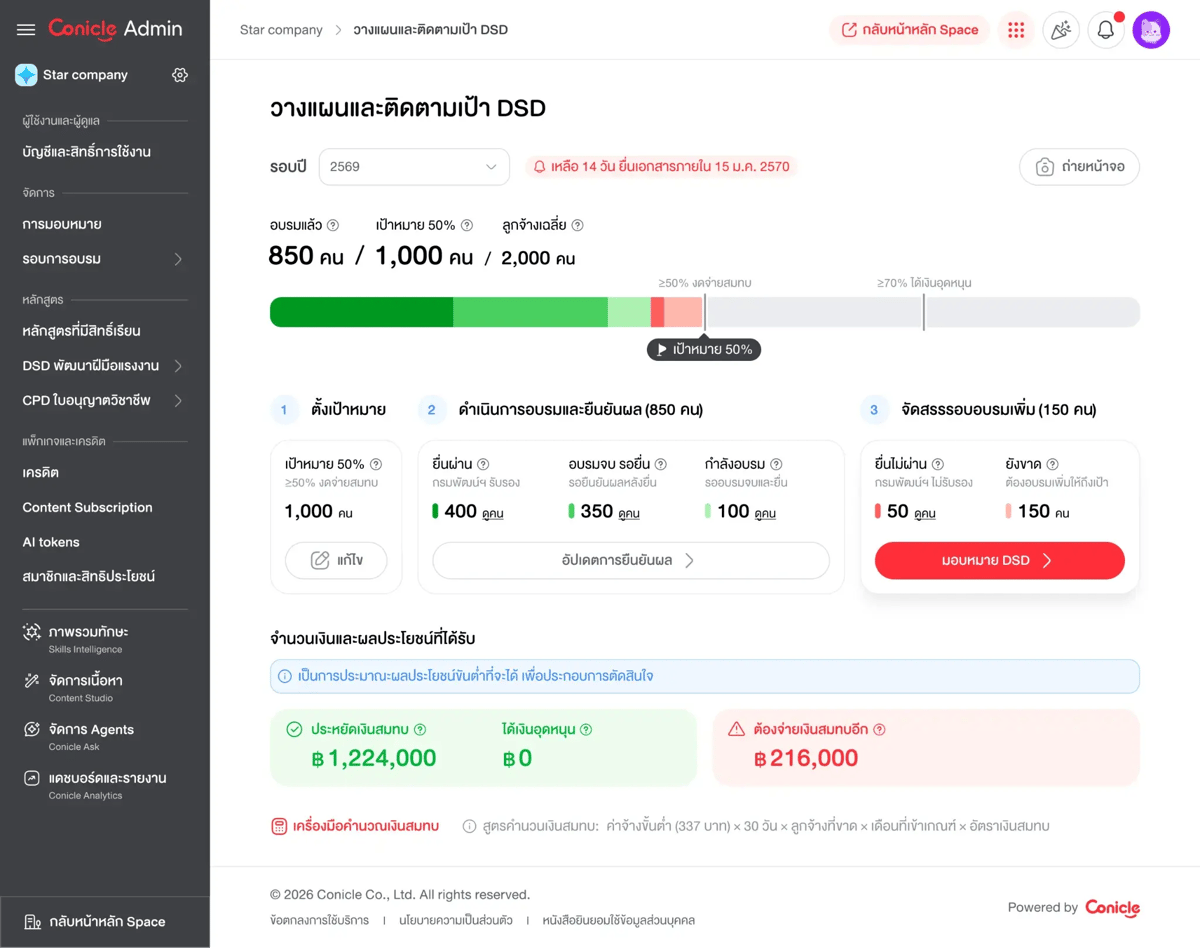Click the เหลือ 14 วัน deadline alert badge
Screen dimensions: 1200x948
point(661,167)
